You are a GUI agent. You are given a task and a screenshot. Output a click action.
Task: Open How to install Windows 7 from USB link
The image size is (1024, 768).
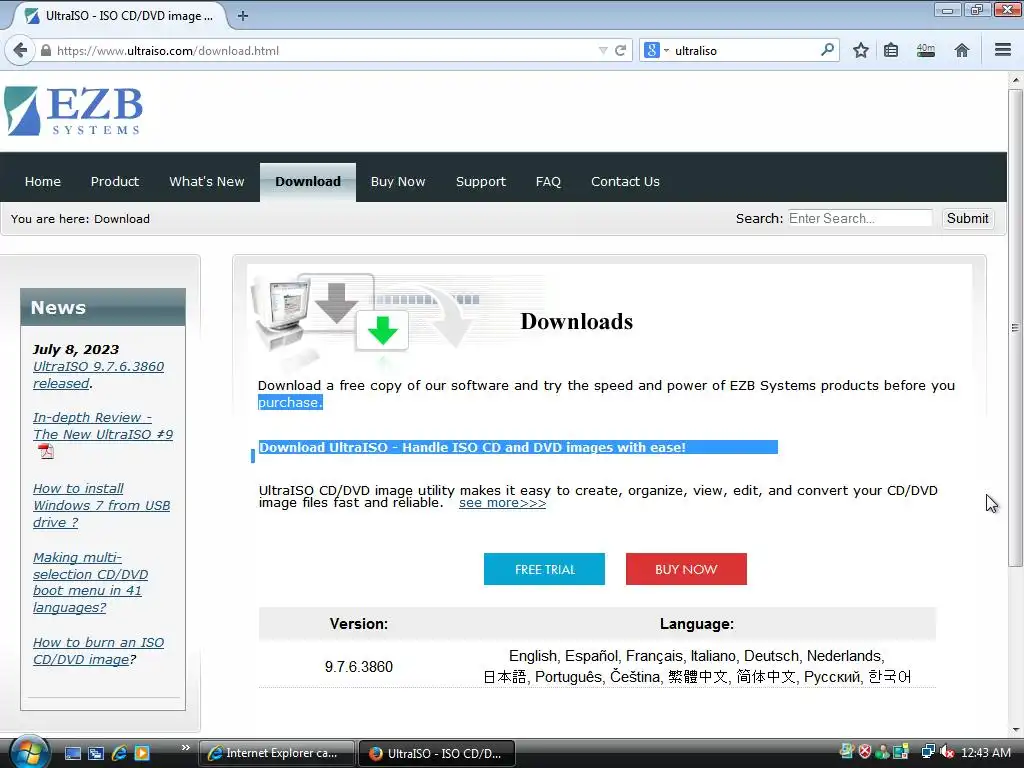pos(101,505)
